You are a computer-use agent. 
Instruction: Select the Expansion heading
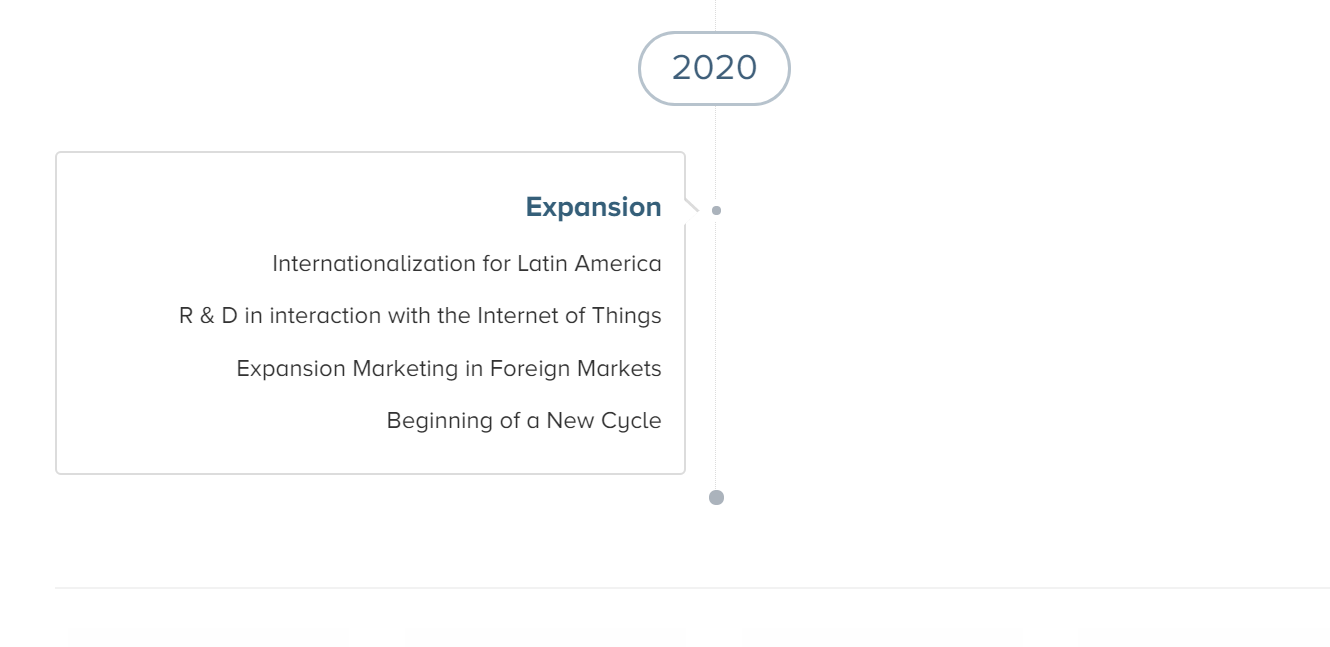click(594, 207)
